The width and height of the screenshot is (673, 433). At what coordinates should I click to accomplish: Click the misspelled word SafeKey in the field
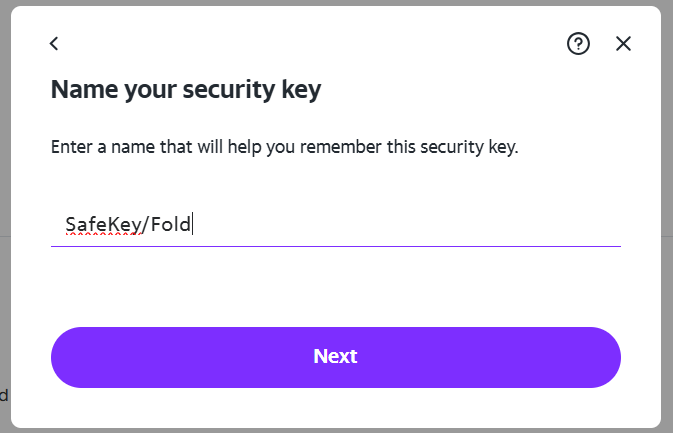pos(103,224)
